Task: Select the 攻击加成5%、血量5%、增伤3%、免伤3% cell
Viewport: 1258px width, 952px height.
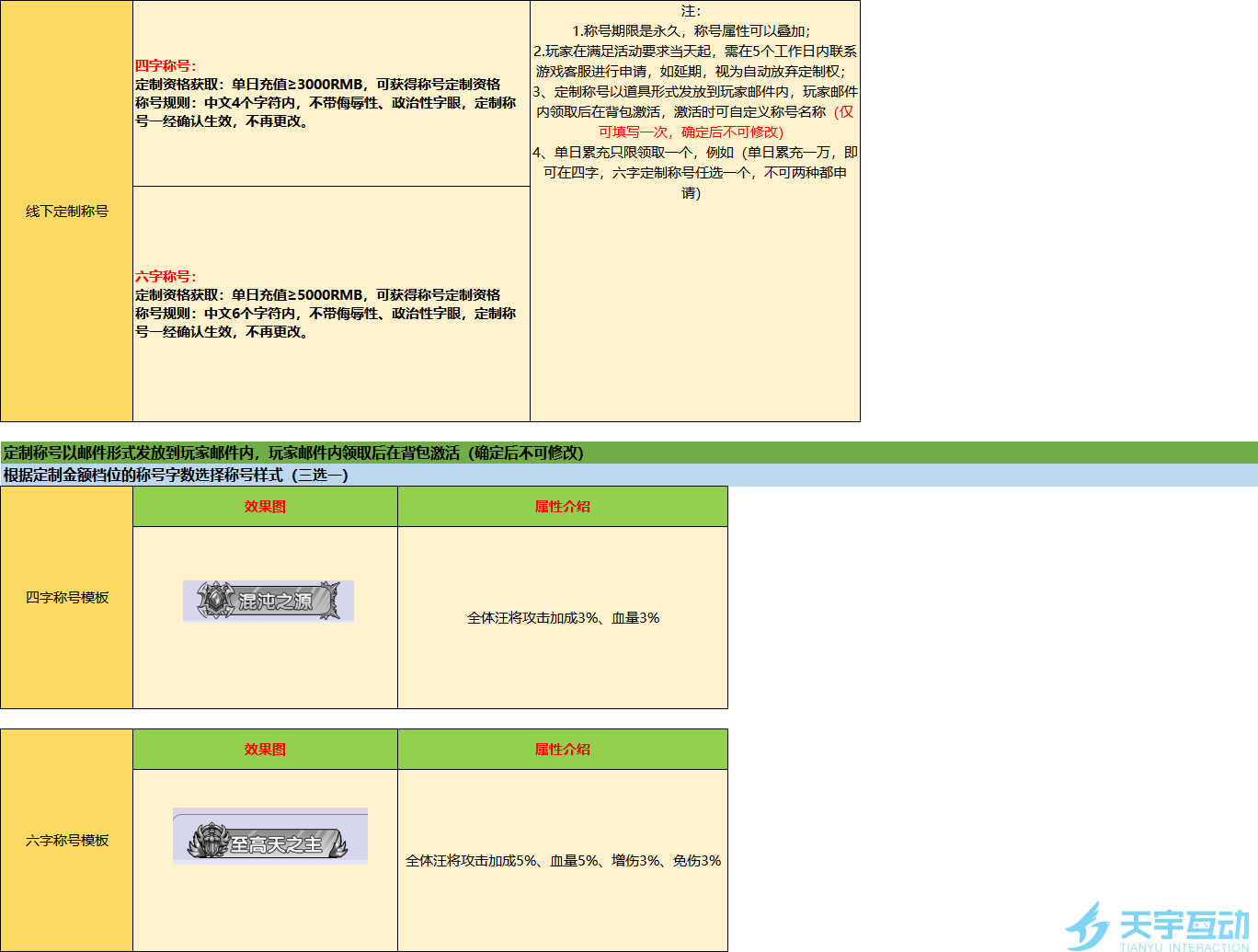Action: click(563, 861)
